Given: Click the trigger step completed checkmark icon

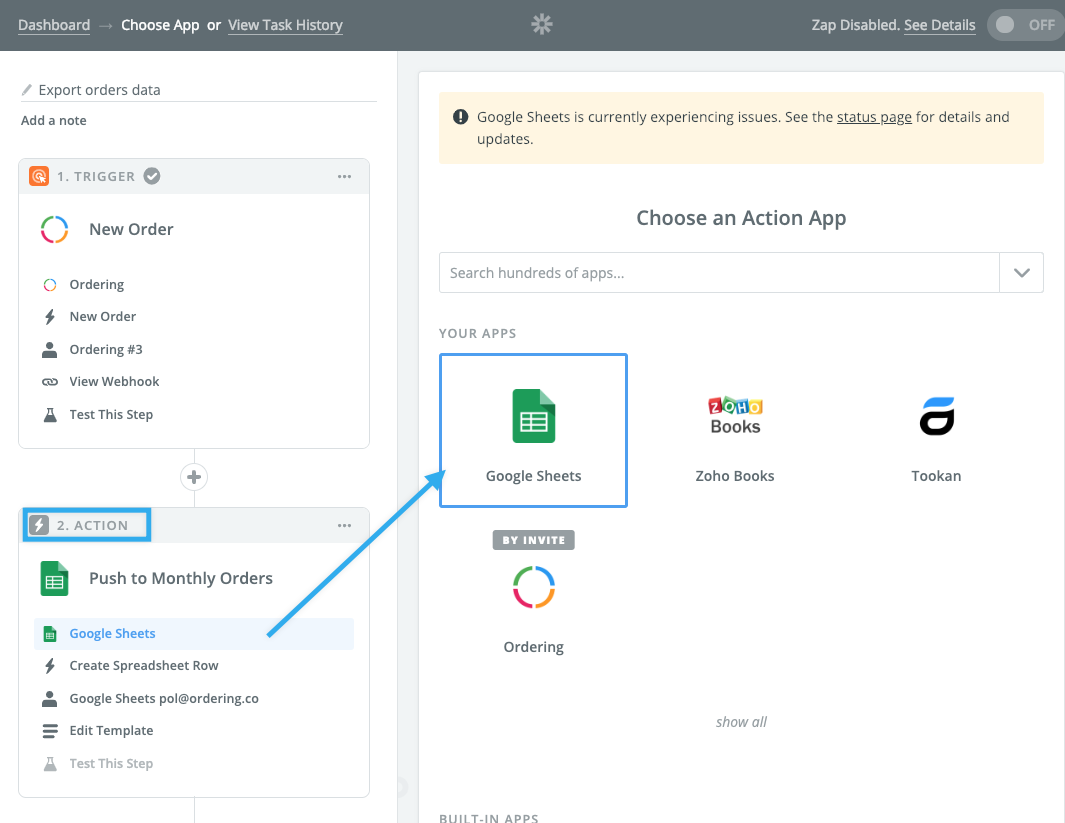Looking at the screenshot, I should click(152, 176).
